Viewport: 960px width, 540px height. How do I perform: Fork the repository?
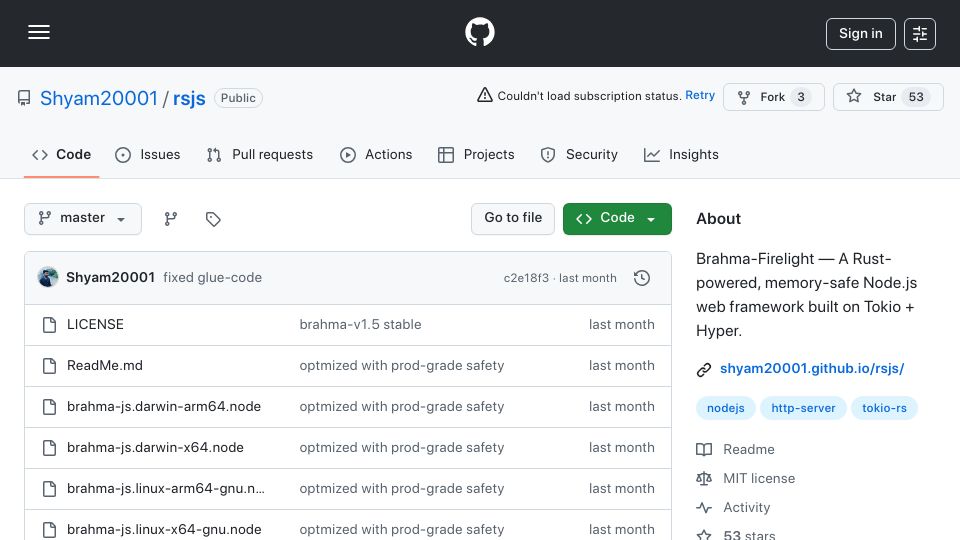773,97
